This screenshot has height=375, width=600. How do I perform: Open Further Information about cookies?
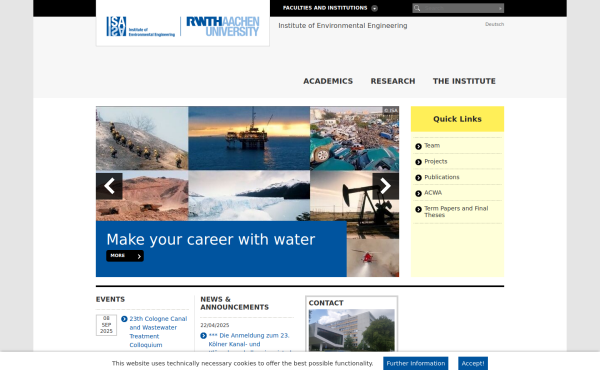coord(416,364)
